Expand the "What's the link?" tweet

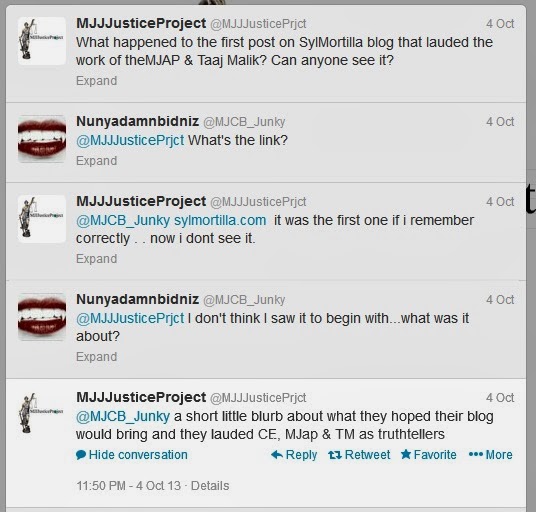[96, 161]
